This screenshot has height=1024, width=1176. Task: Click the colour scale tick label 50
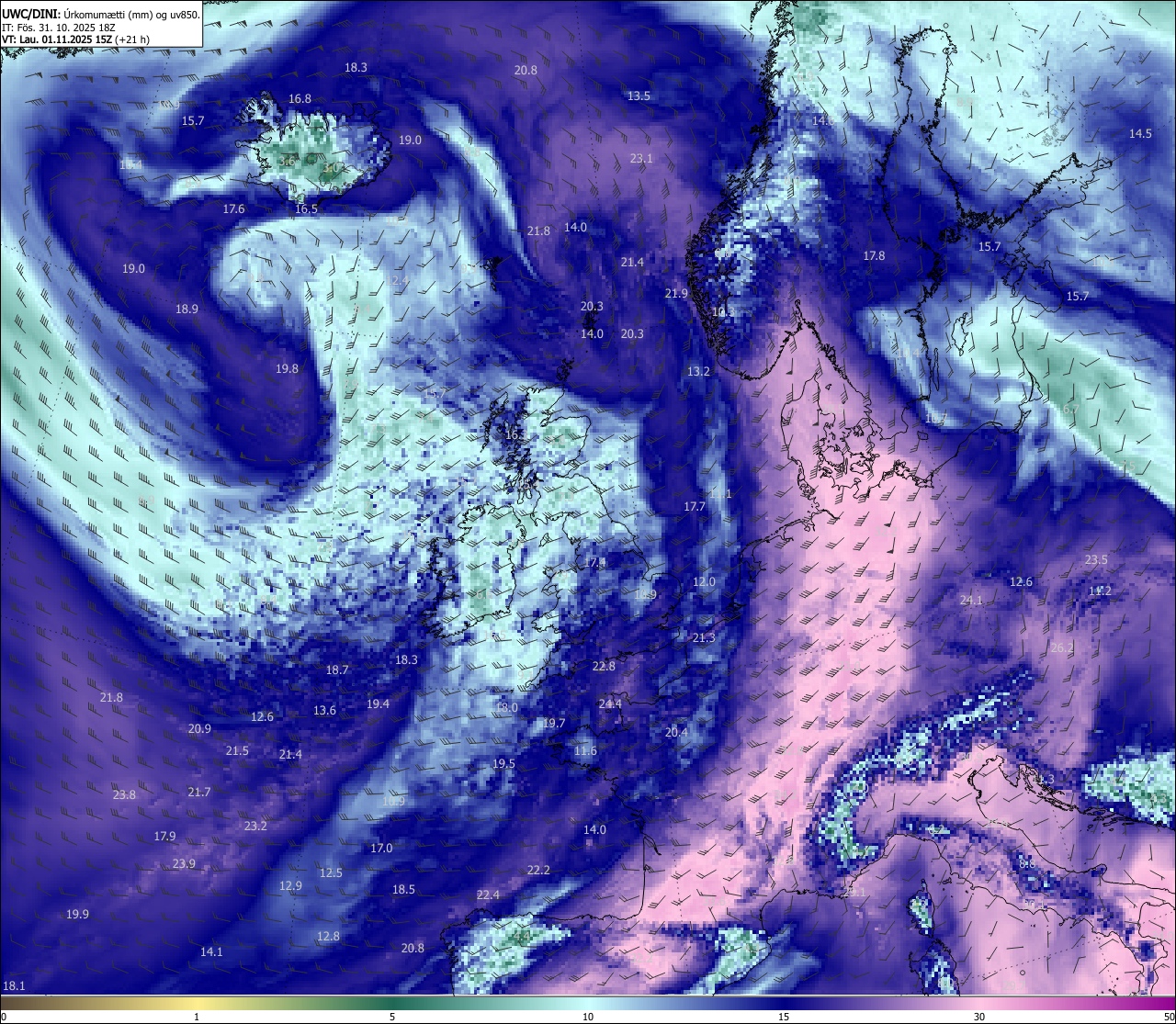click(x=1169, y=1017)
